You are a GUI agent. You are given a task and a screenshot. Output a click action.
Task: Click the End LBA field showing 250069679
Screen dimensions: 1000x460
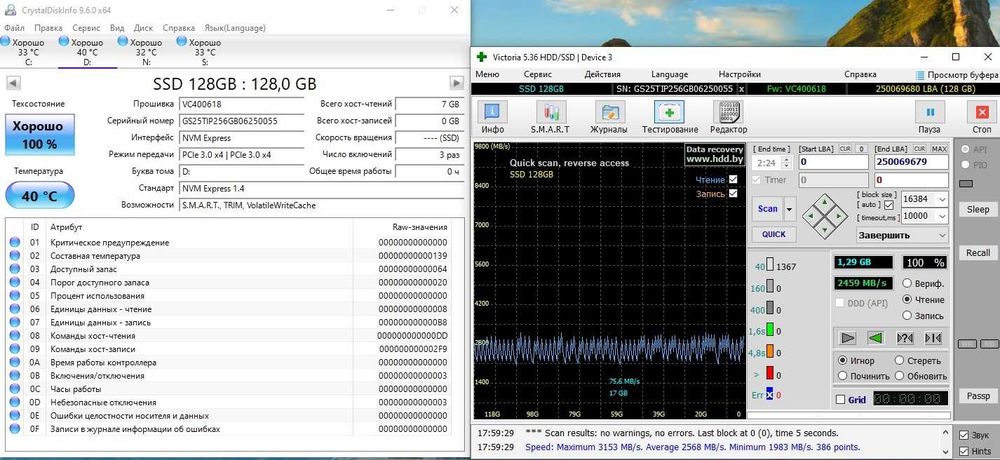click(910, 162)
